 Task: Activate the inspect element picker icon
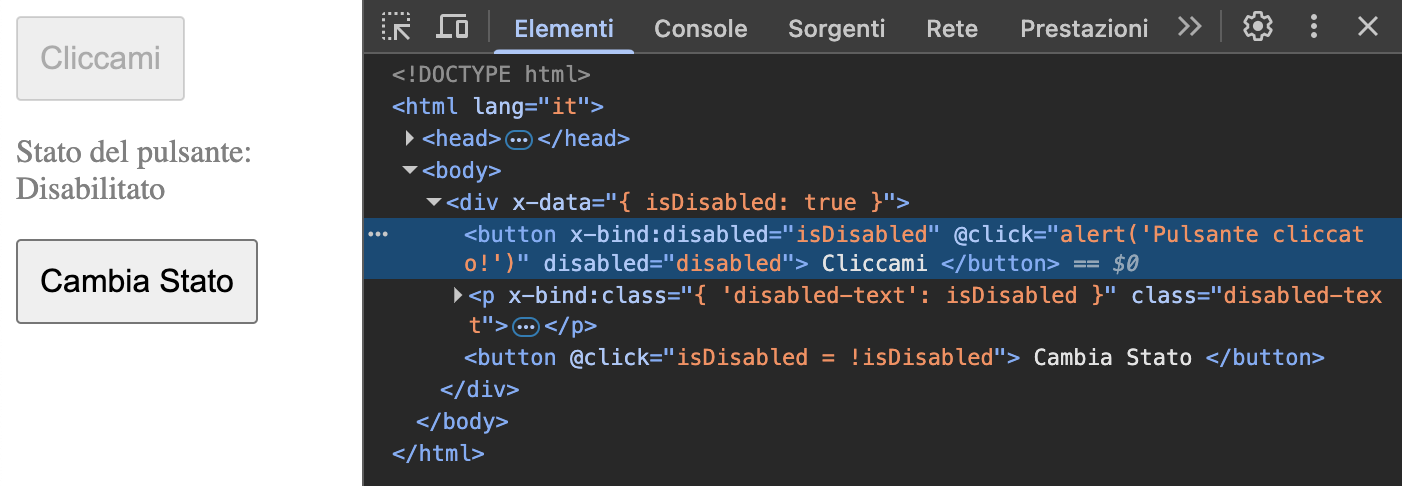tap(397, 27)
